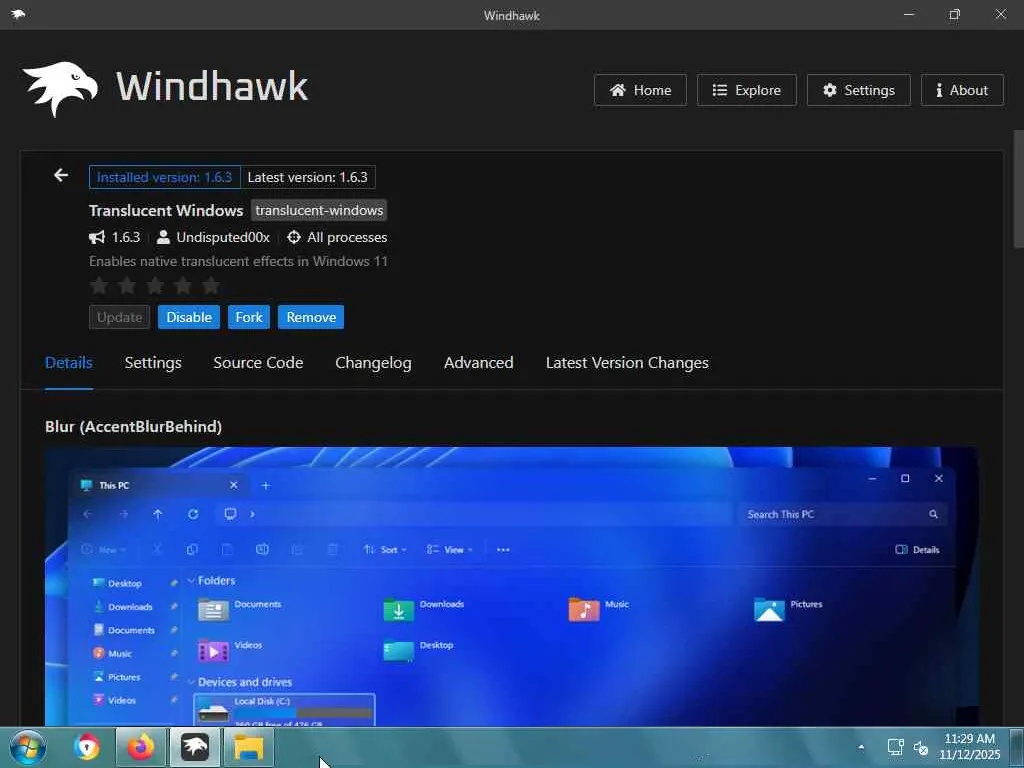Rate the mod two stars

127,285
